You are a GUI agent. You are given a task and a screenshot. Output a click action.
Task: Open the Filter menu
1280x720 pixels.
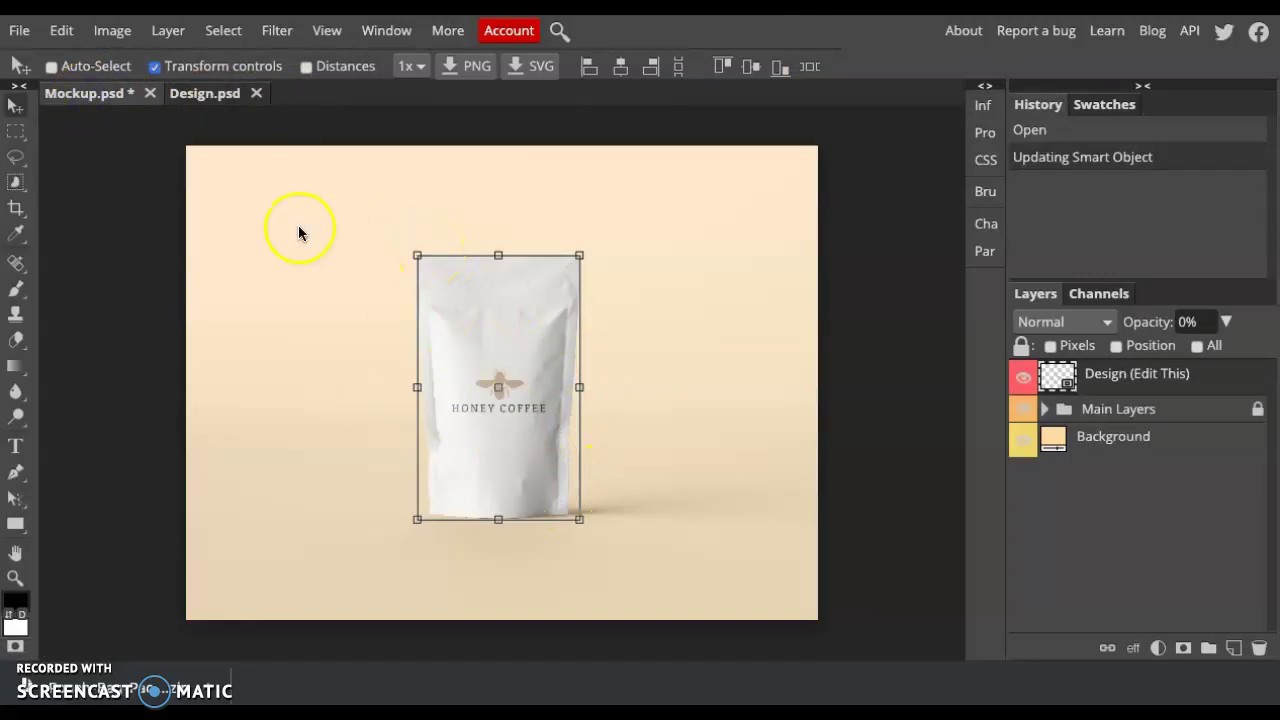(277, 31)
